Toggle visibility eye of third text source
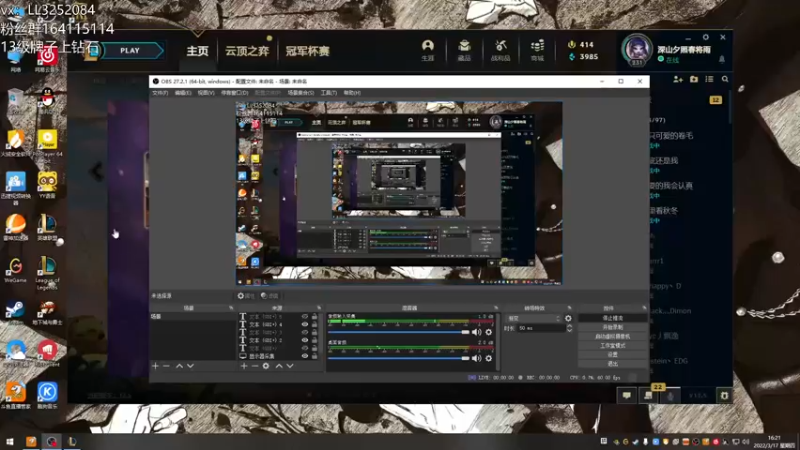 [x=305, y=332]
